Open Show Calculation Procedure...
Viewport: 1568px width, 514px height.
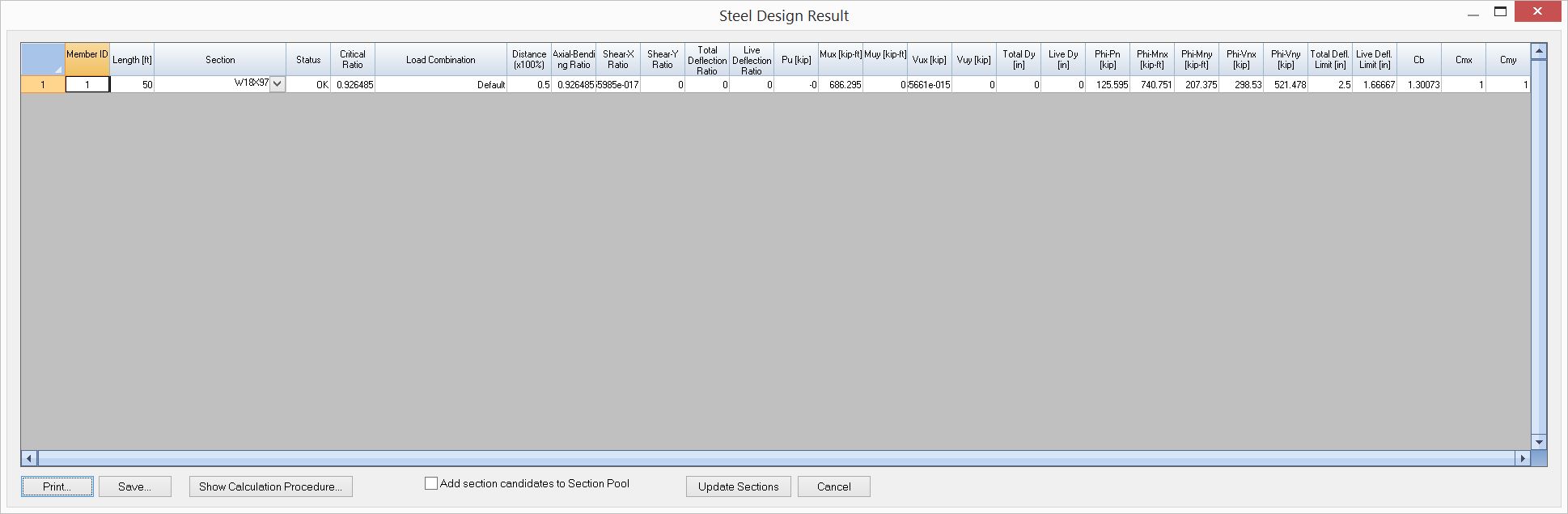coord(270,486)
